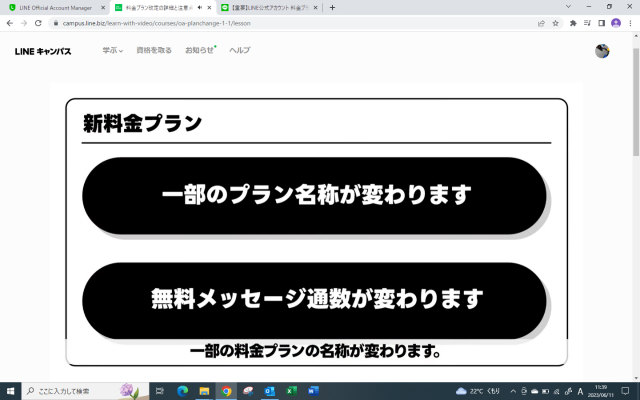
Task: Open the Word taskbar icon
Action: tap(313, 391)
